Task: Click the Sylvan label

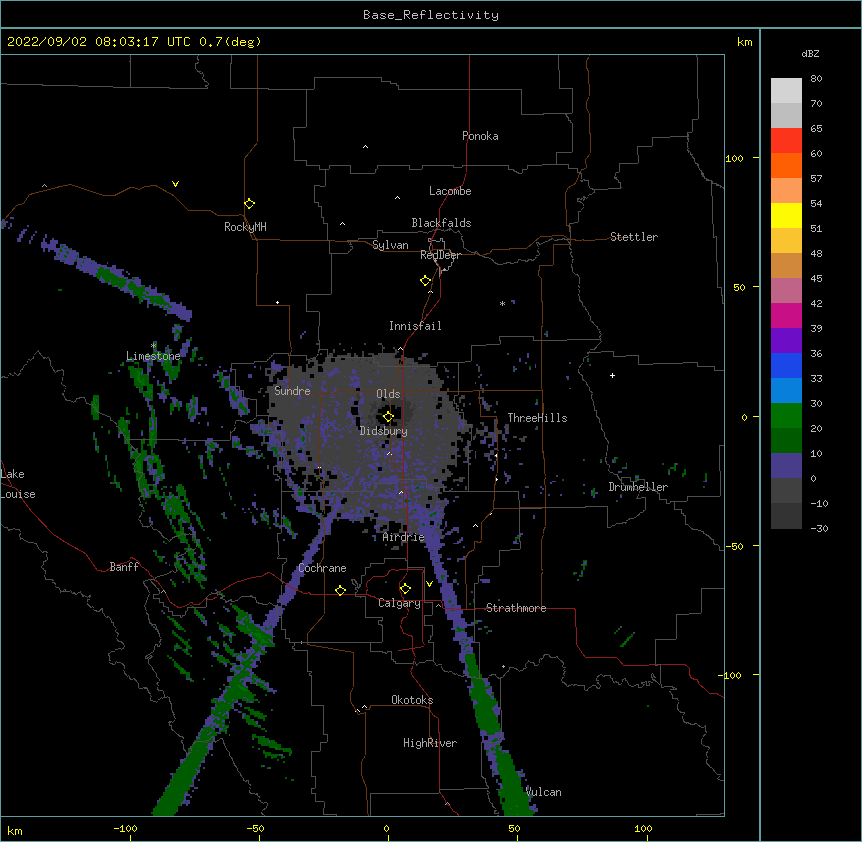Action: point(390,245)
